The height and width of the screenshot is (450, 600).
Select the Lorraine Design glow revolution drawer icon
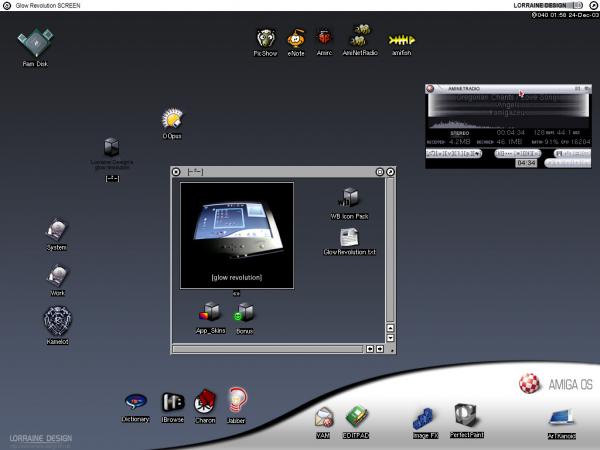[x=111, y=147]
